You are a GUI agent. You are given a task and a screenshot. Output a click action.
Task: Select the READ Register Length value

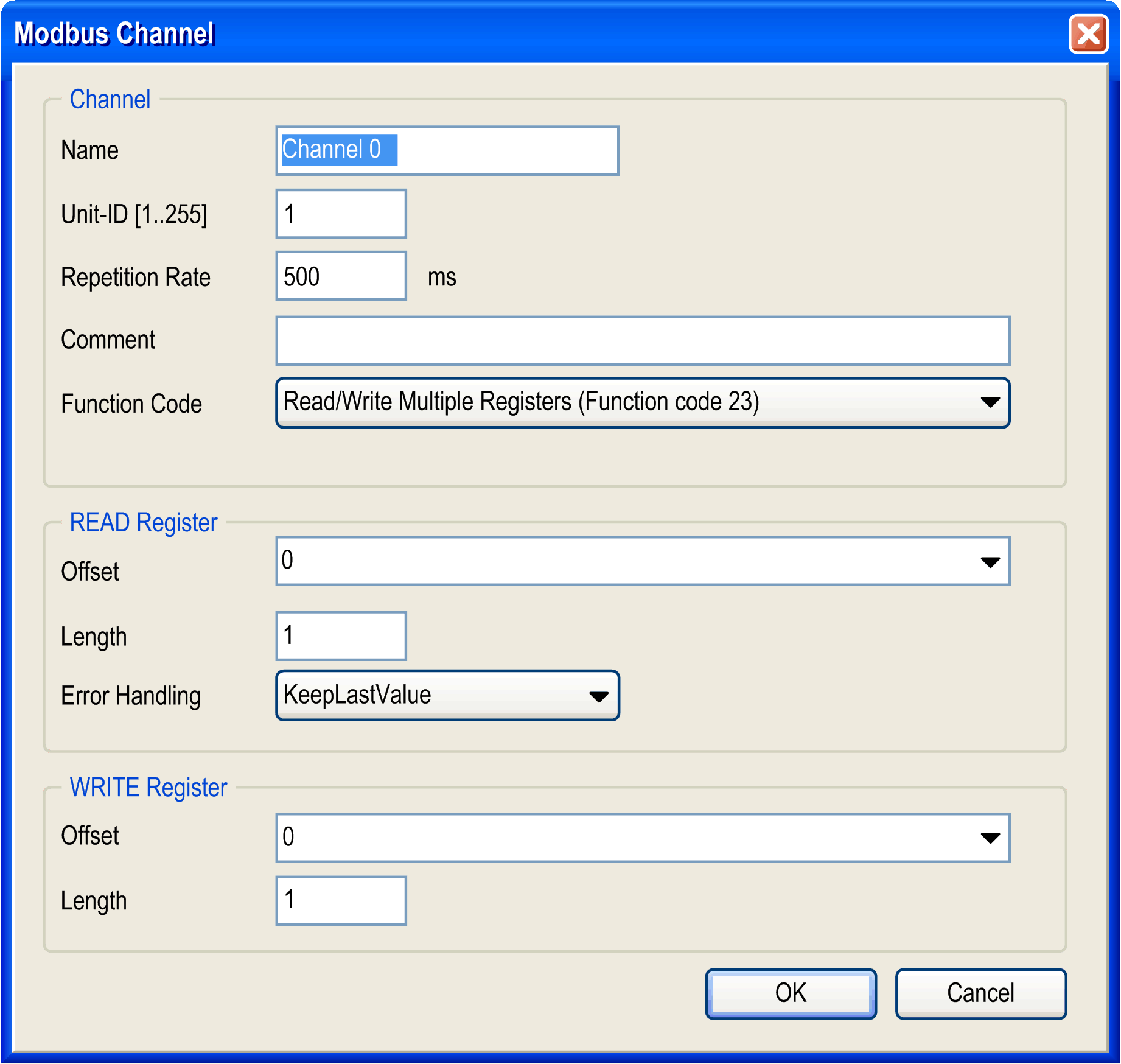pyautogui.click(x=341, y=635)
